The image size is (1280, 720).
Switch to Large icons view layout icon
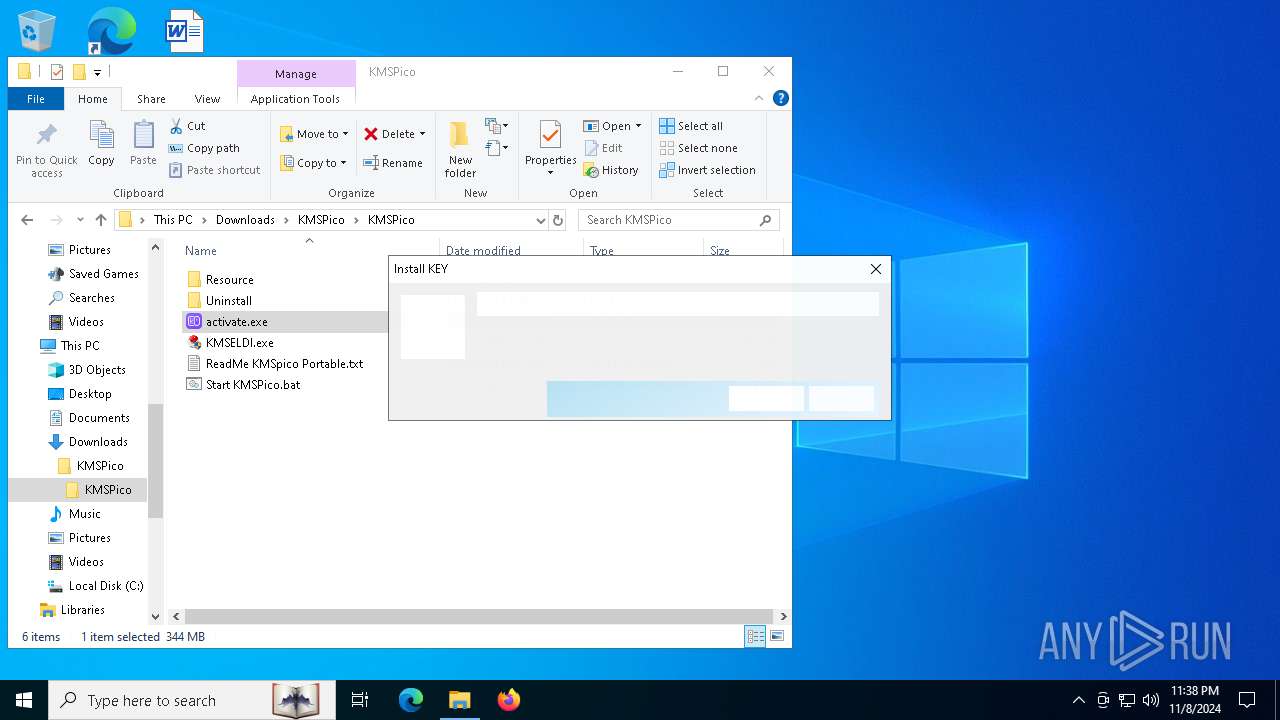[x=776, y=636]
